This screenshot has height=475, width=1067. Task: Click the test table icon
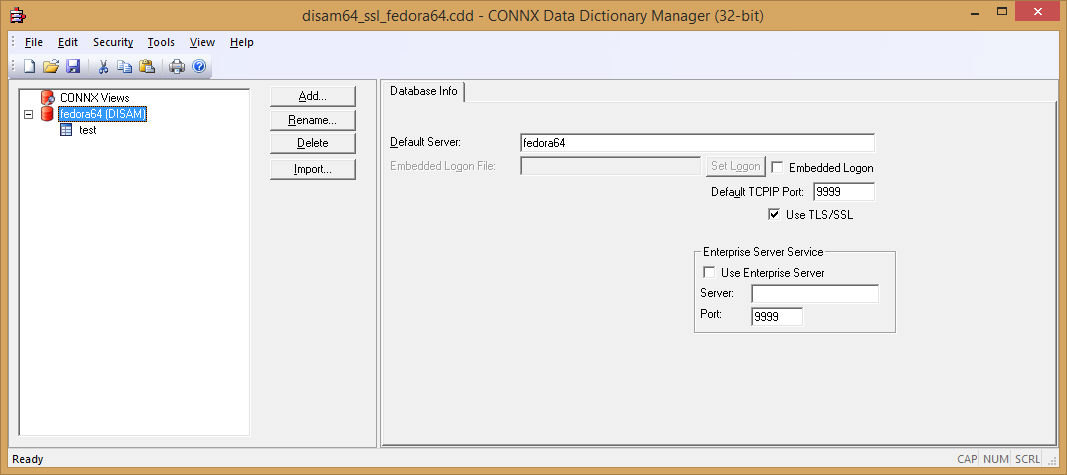(x=66, y=130)
